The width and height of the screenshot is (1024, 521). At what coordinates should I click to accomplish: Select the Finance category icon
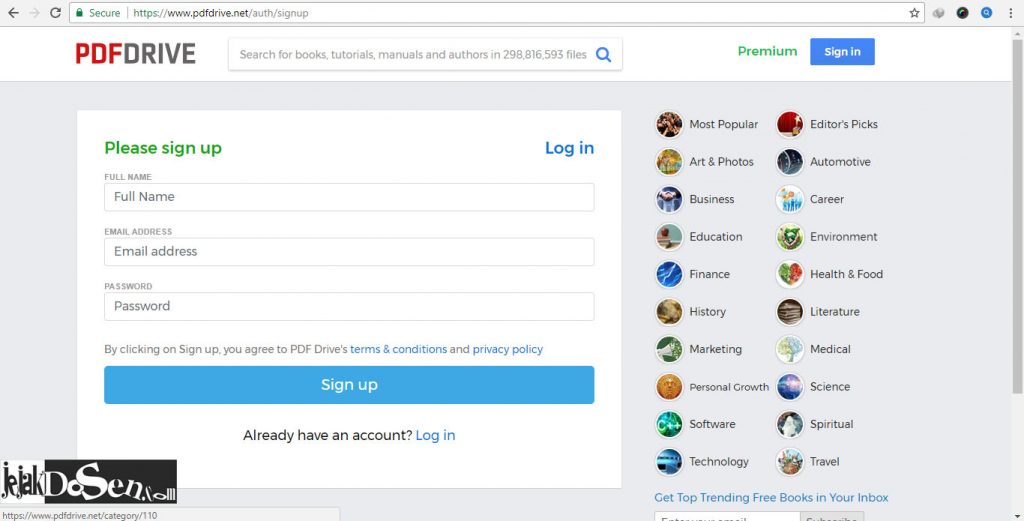click(669, 274)
